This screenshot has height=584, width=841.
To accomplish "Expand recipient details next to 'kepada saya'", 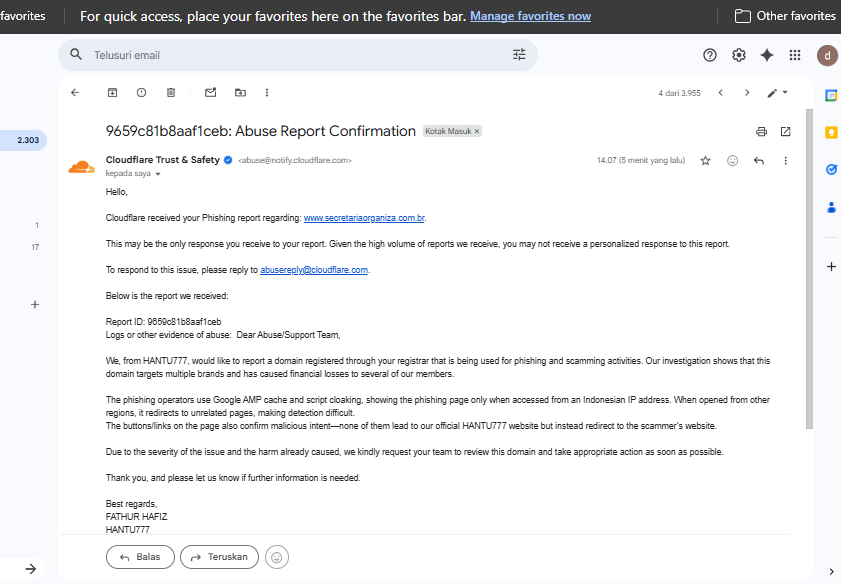I will click(x=158, y=174).
